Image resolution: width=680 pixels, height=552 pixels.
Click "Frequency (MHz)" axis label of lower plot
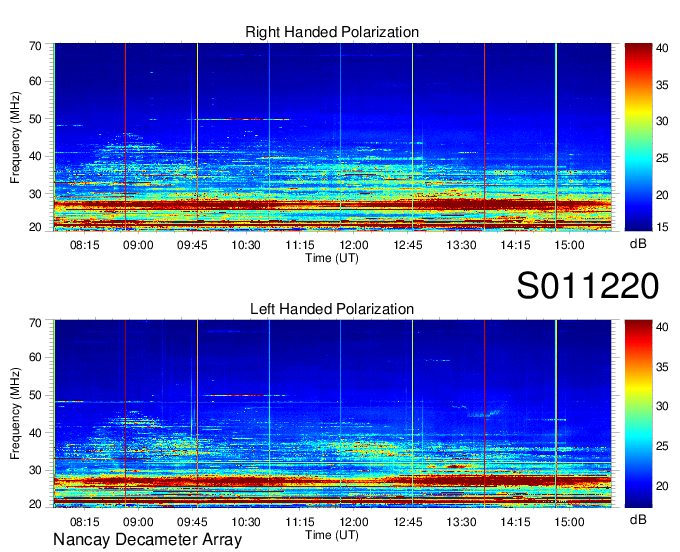[16, 414]
